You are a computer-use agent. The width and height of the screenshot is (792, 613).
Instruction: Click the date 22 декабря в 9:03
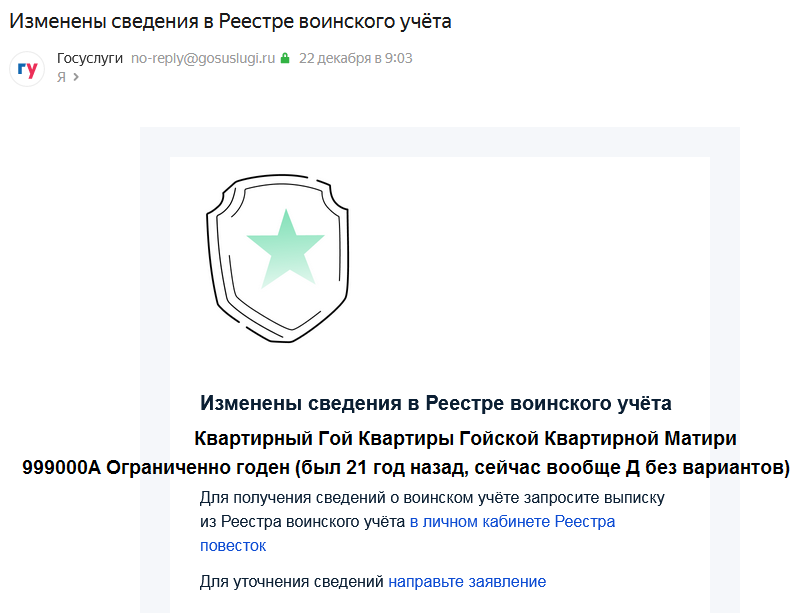pyautogui.click(x=355, y=58)
